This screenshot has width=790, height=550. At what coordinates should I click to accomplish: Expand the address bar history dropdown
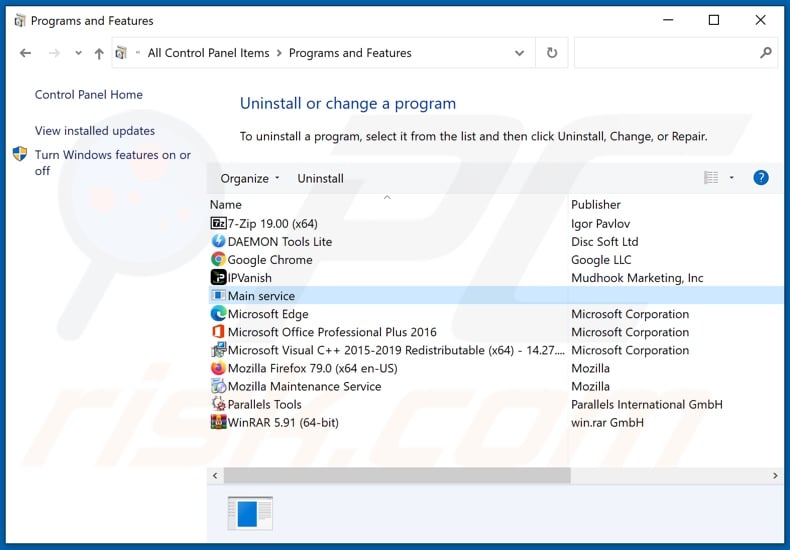click(x=519, y=53)
